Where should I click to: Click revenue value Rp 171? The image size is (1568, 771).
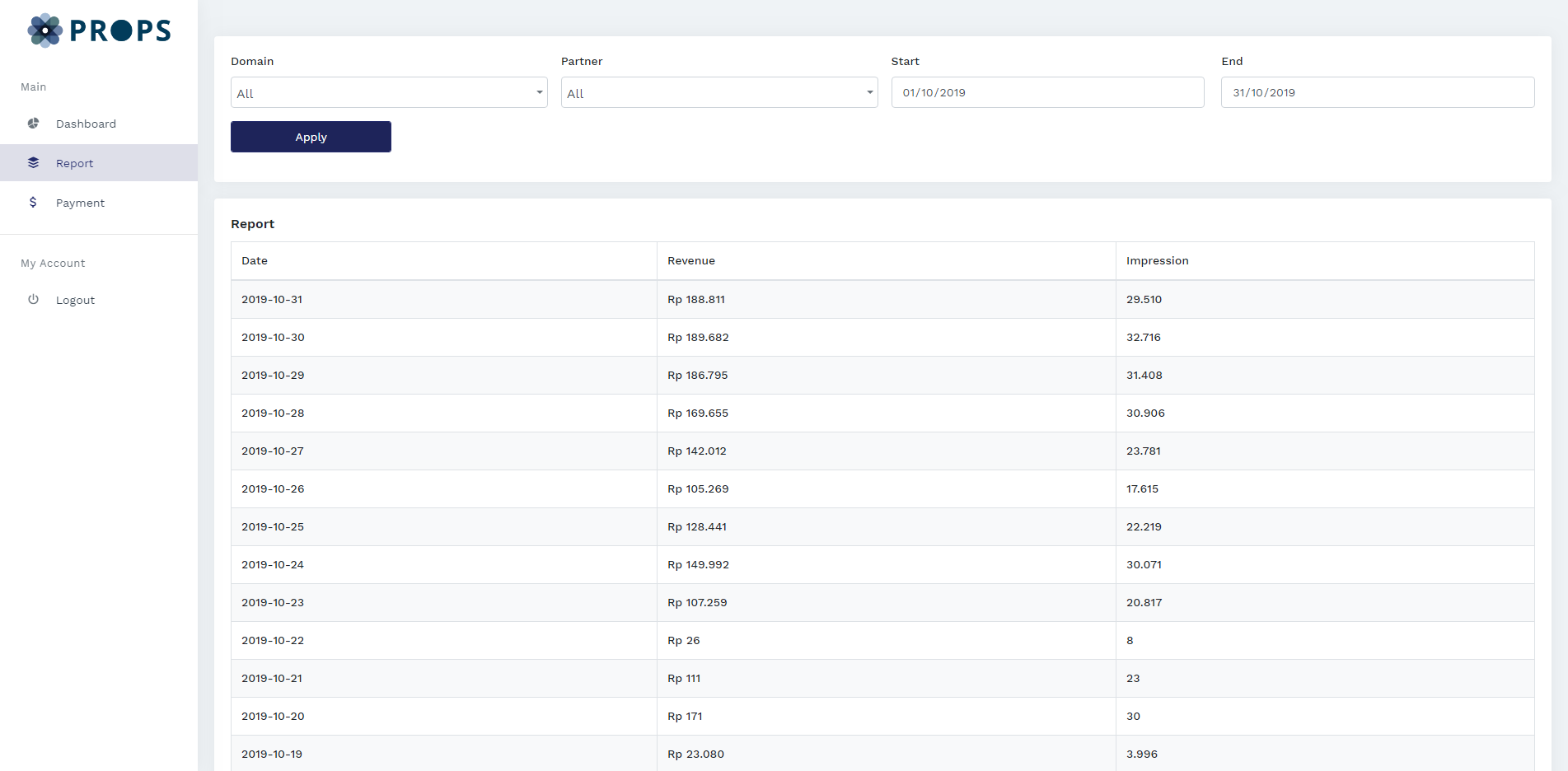685,716
